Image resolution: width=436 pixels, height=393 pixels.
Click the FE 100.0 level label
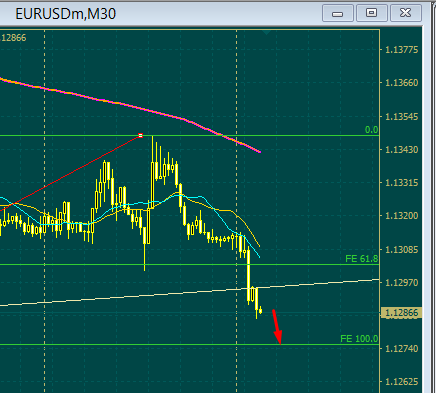coord(359,339)
